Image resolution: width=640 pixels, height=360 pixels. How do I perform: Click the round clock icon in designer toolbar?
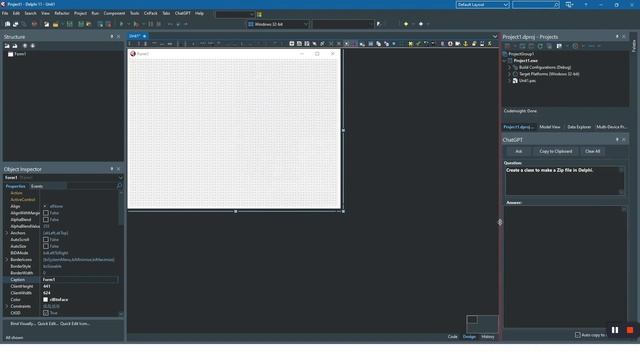450,44
